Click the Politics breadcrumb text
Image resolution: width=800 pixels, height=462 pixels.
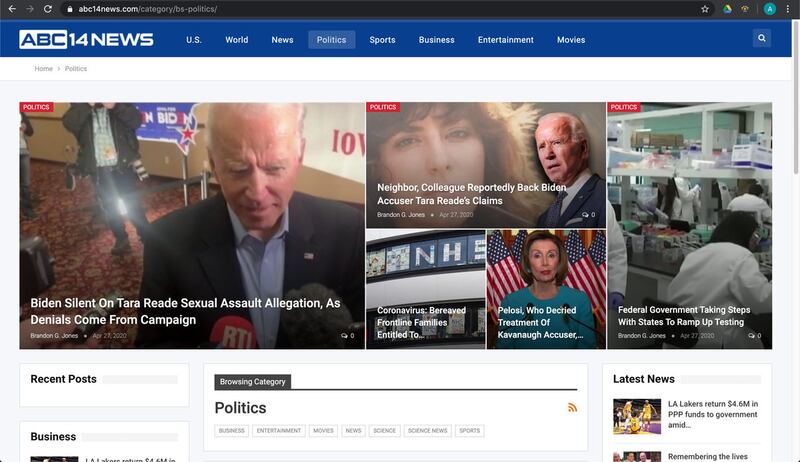[x=76, y=68]
